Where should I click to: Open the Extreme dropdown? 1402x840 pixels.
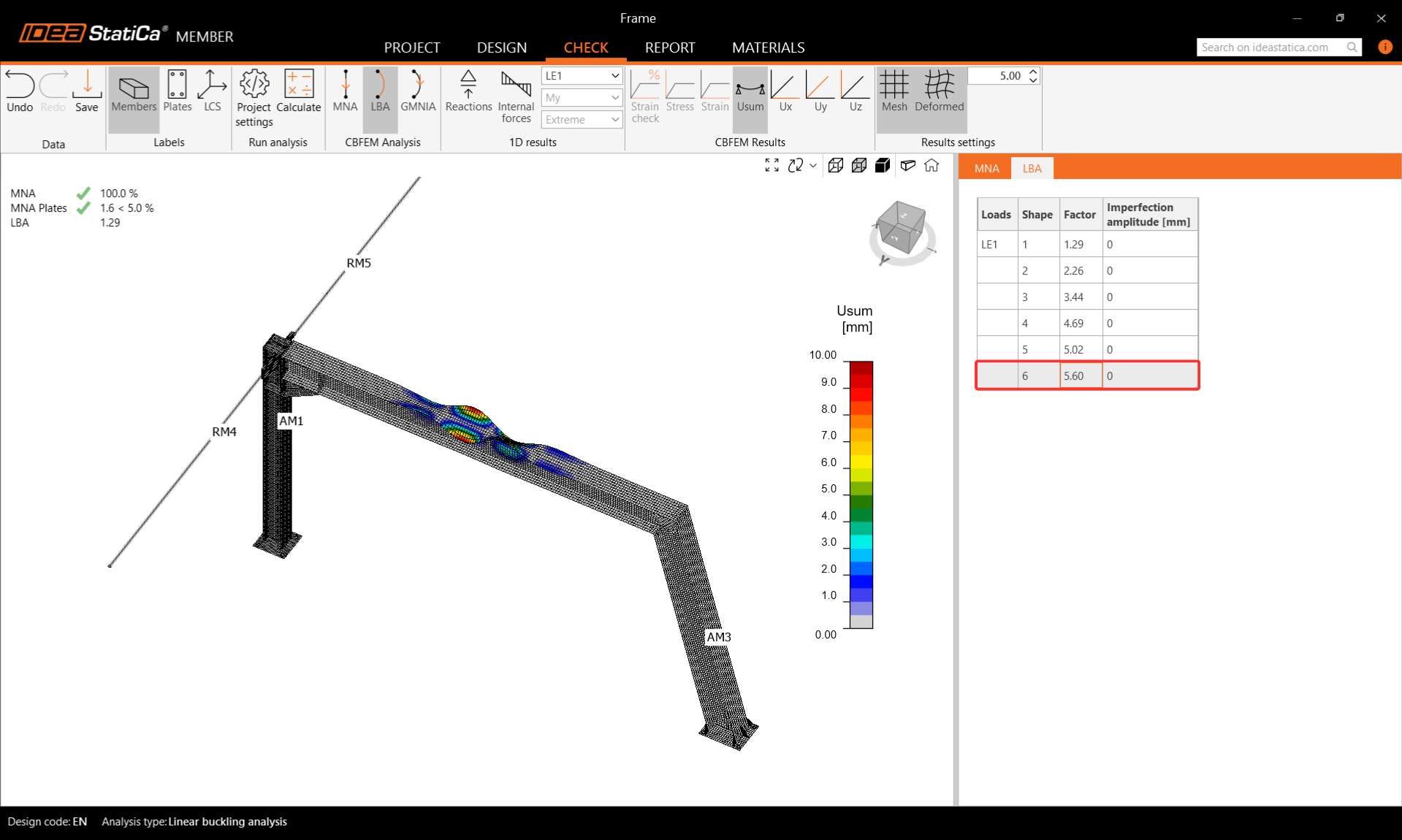click(582, 120)
